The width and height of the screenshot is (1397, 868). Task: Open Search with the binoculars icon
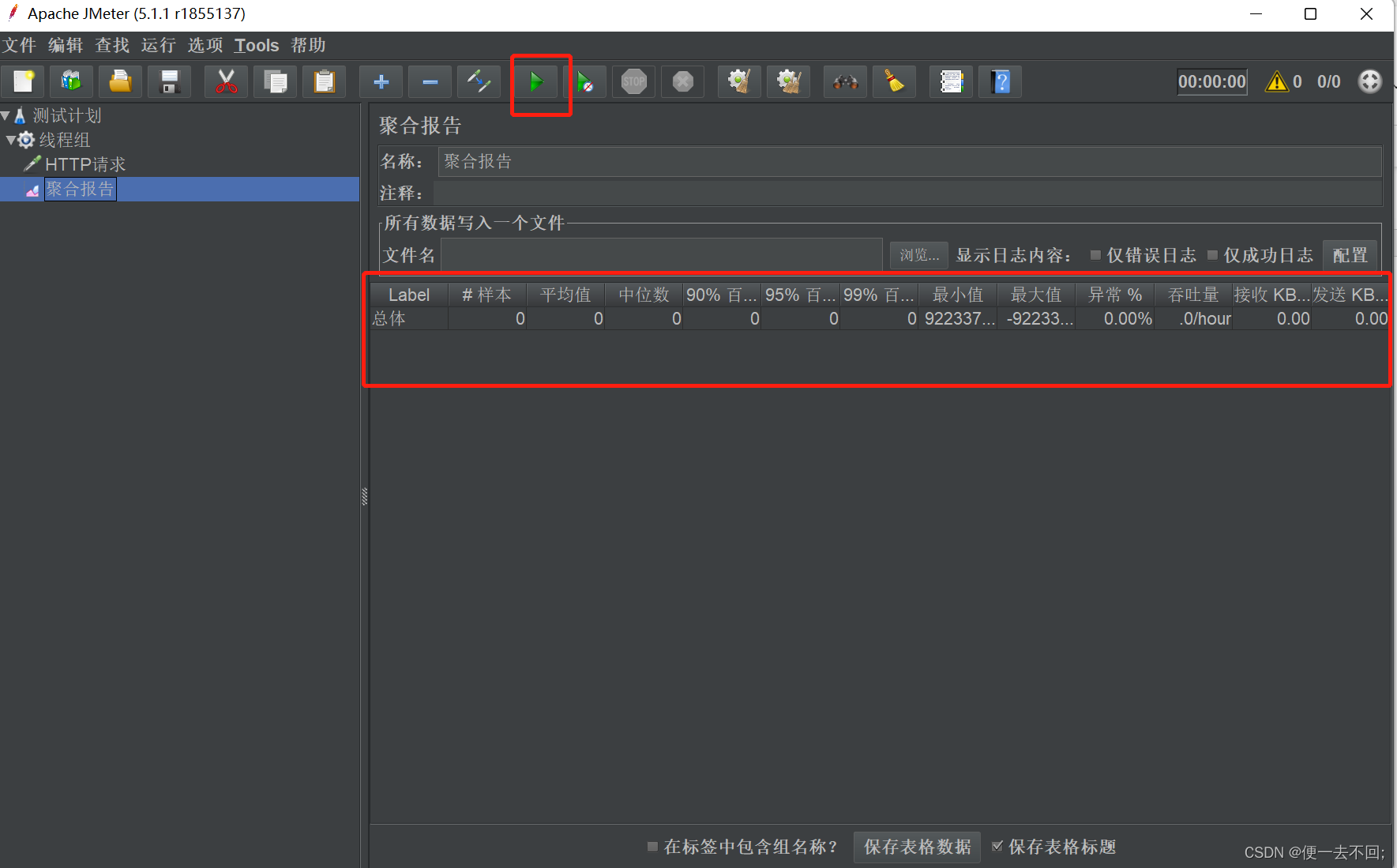(845, 81)
